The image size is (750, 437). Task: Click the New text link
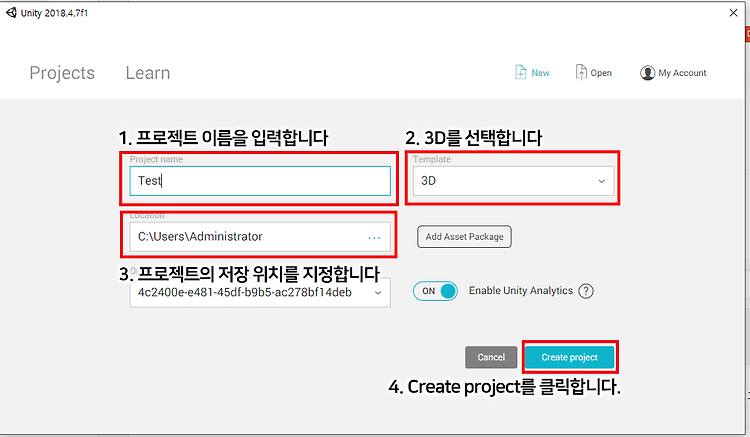pyautogui.click(x=540, y=73)
